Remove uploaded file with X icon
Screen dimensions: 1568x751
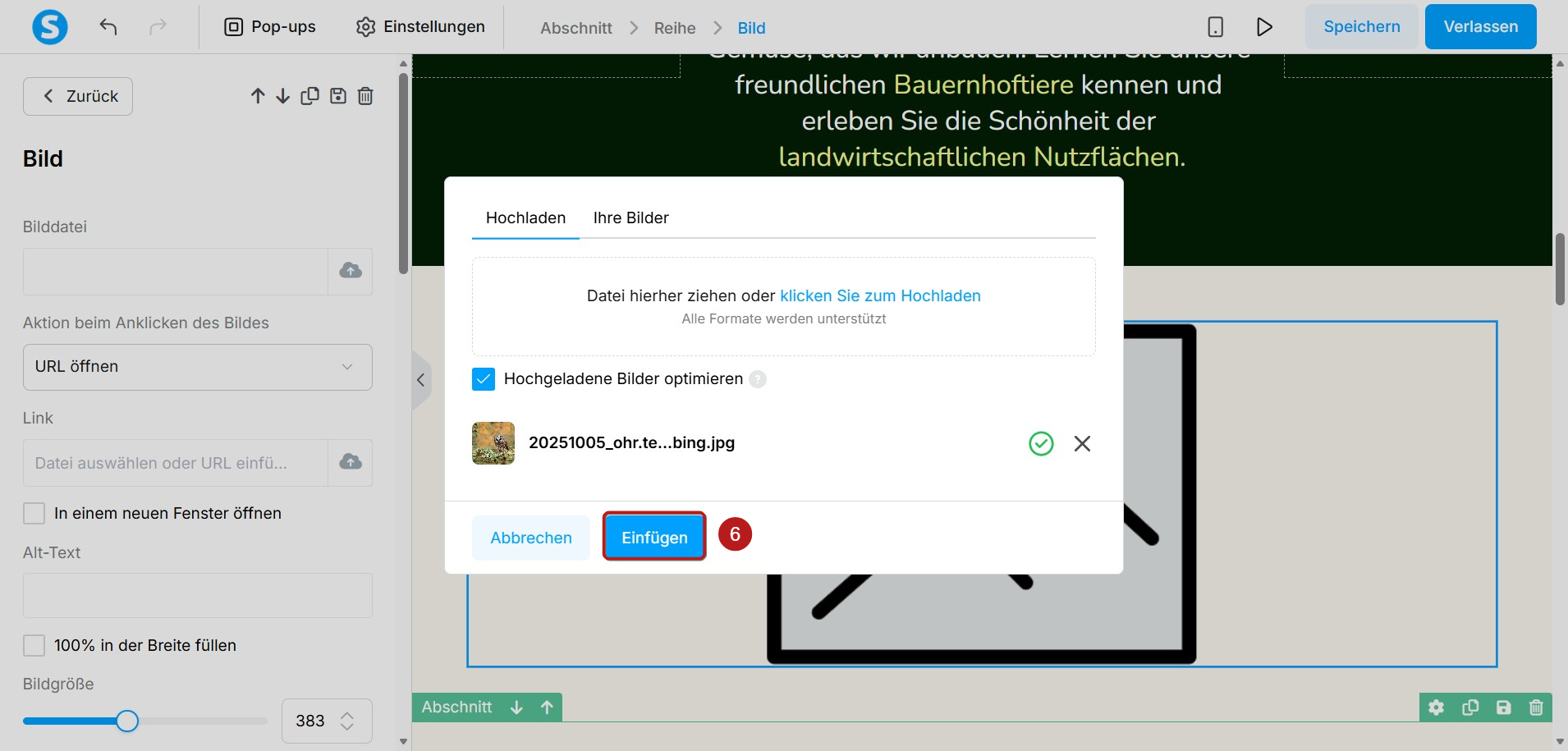pos(1082,443)
